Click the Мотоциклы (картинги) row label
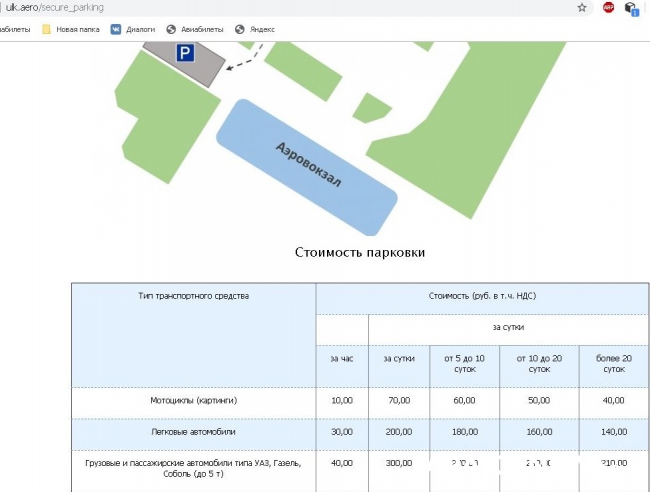This screenshot has width=650, height=492. click(193, 400)
